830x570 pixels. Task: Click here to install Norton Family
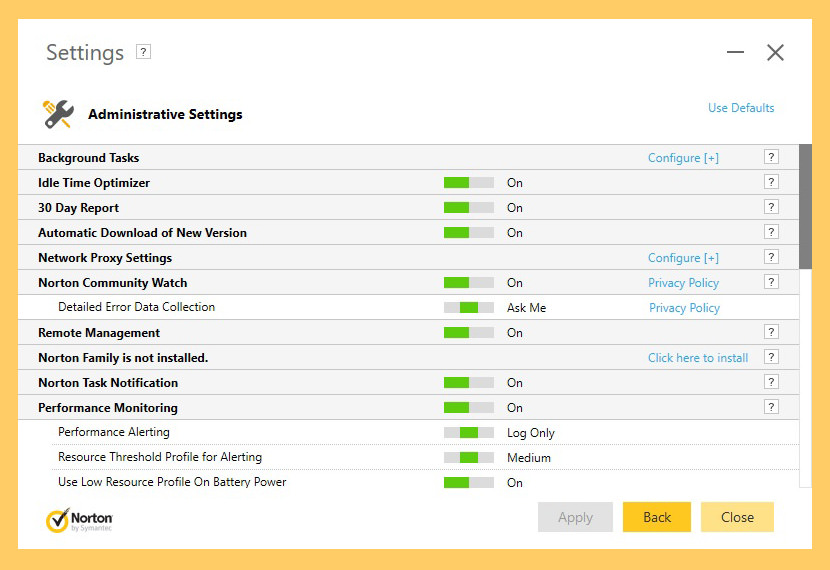pos(698,358)
